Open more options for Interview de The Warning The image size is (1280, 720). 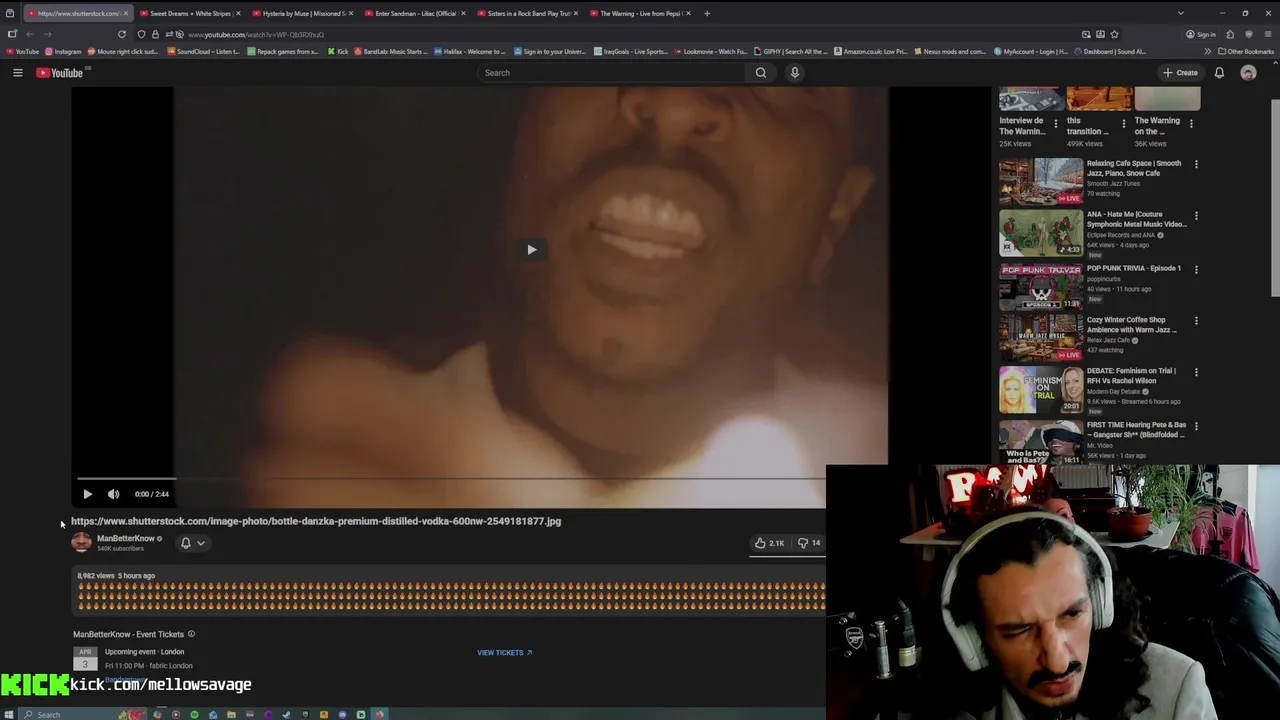[1055, 124]
